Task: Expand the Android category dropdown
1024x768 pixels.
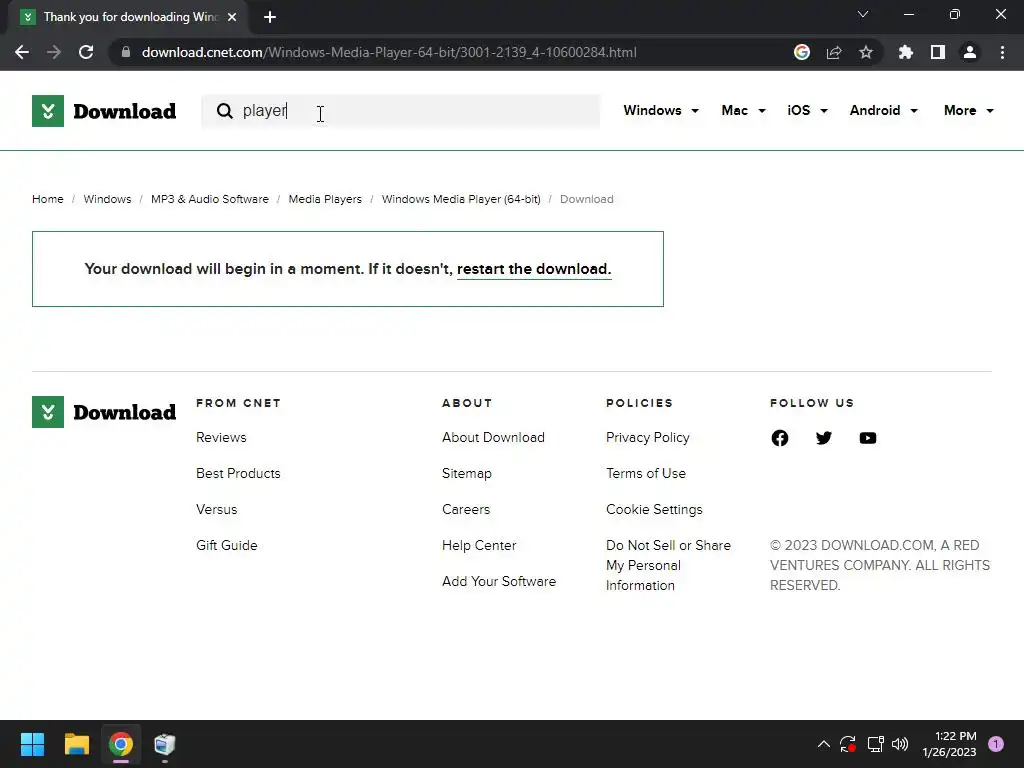Action: [884, 110]
